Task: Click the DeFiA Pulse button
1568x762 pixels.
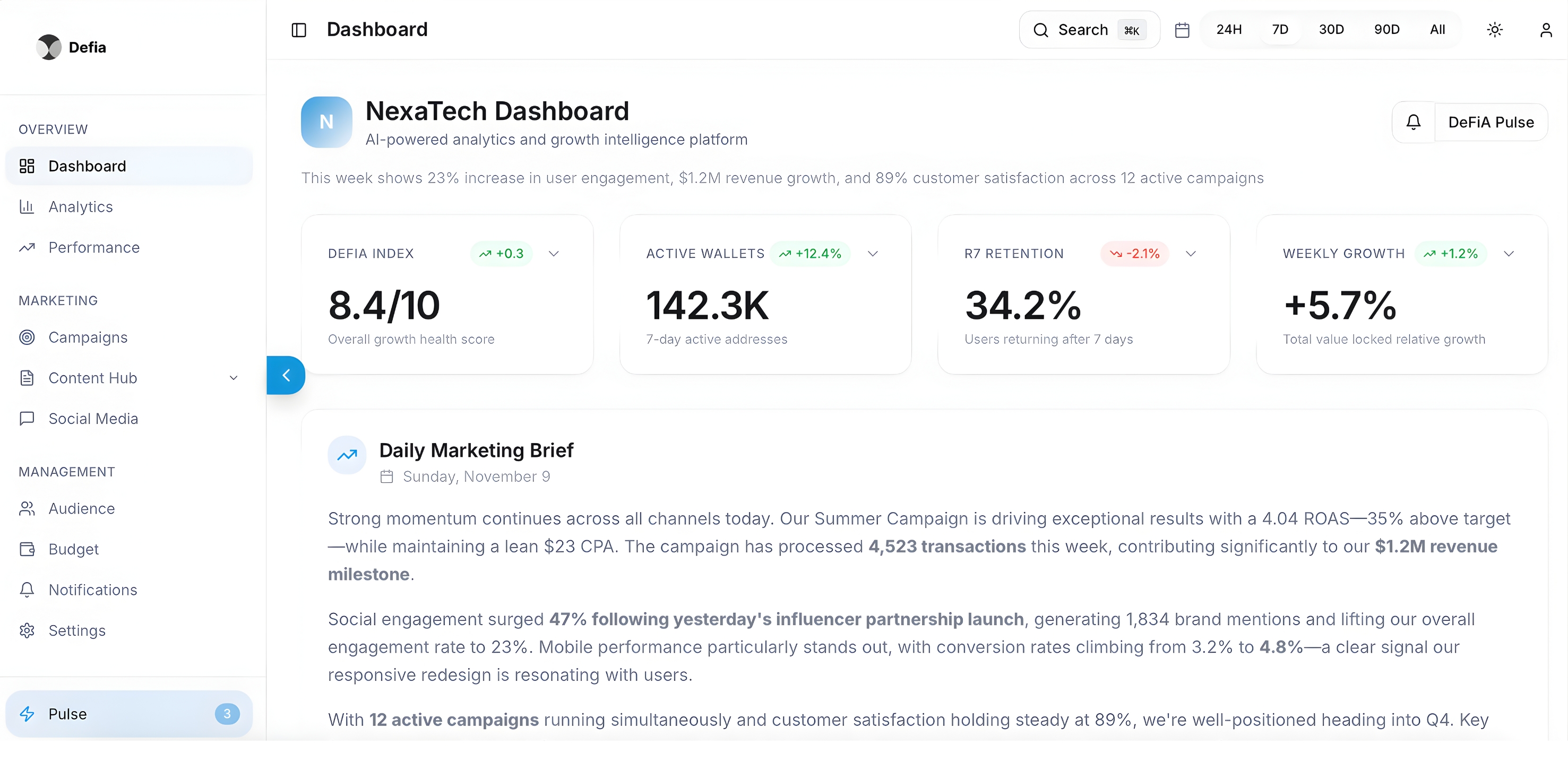Action: click(1490, 123)
